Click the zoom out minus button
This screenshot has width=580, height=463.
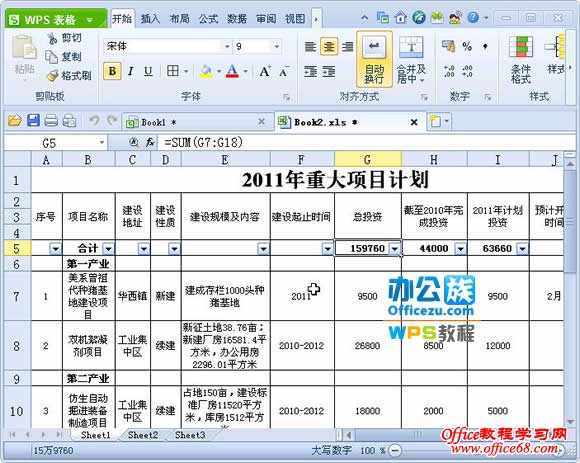(395, 450)
